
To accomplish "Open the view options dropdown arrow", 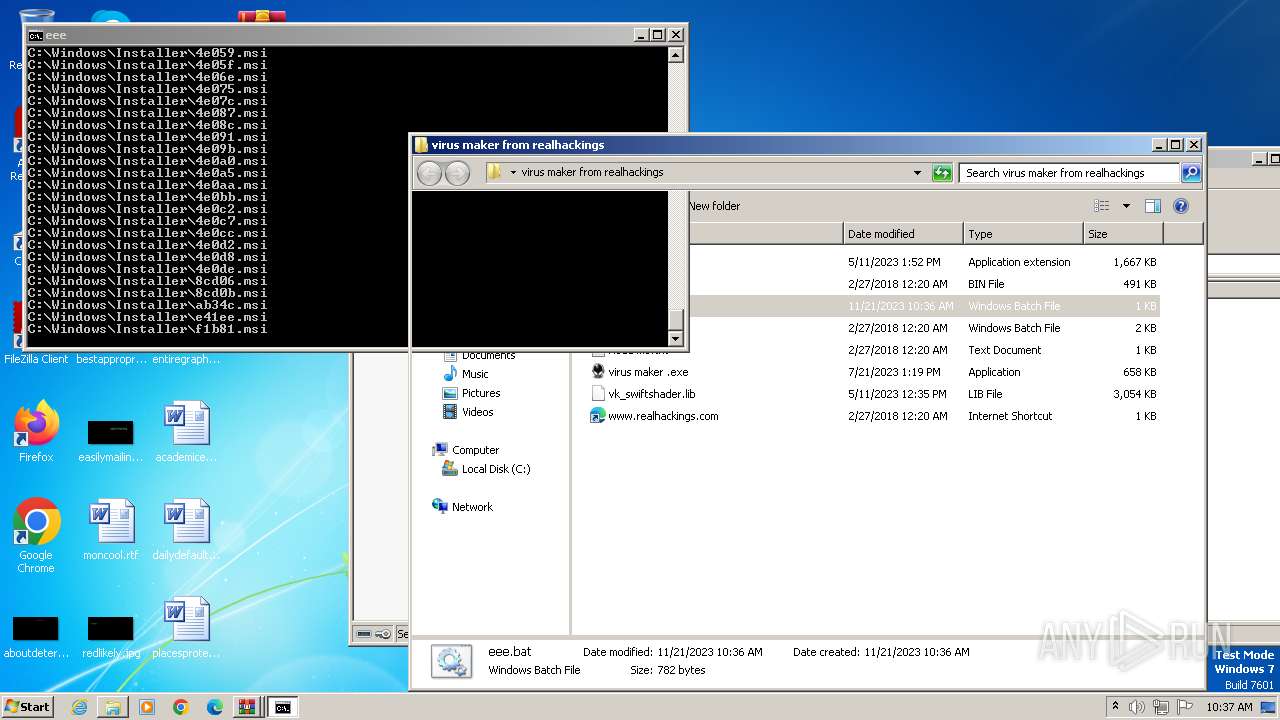I will pos(1126,206).
